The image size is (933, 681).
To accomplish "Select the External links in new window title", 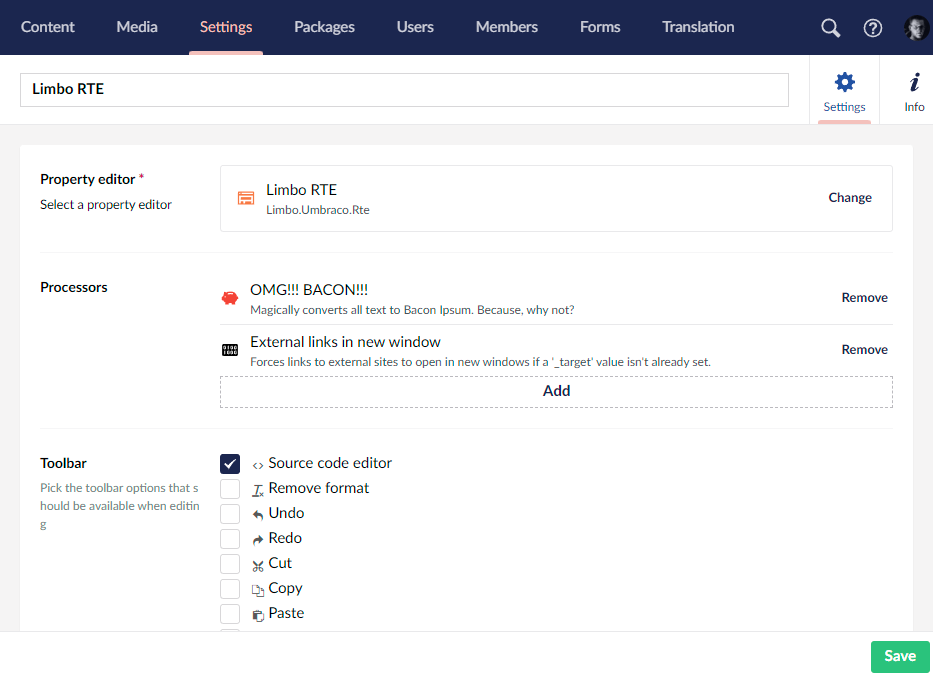I will 345,342.
